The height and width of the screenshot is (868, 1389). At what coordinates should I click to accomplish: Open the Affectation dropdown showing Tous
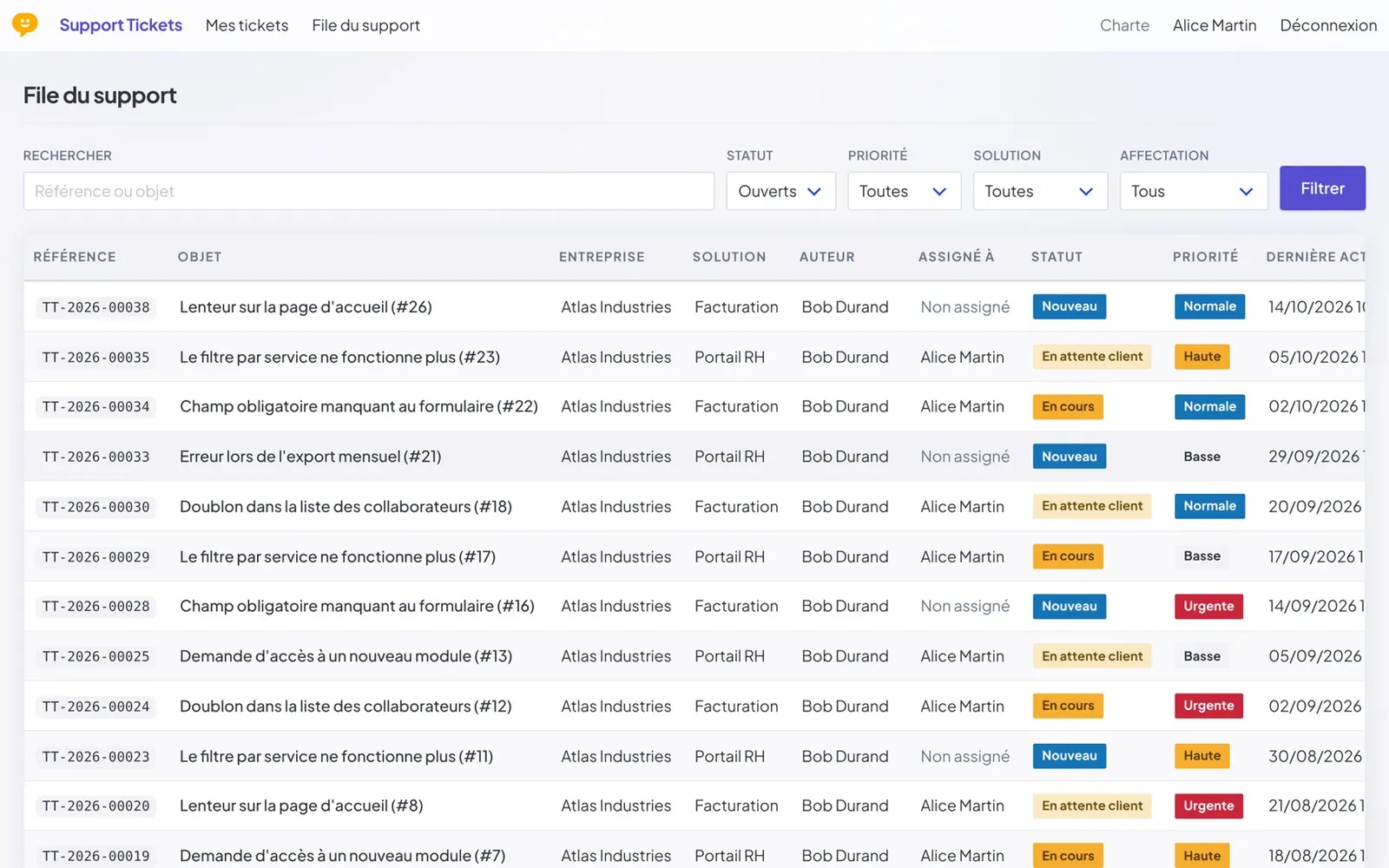(x=1194, y=191)
